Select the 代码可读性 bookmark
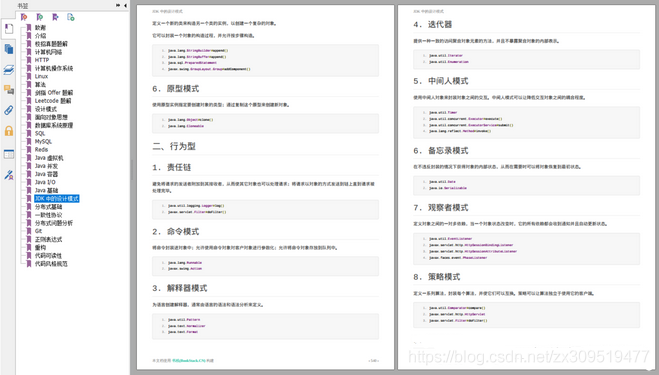 pyautogui.click(x=48, y=256)
